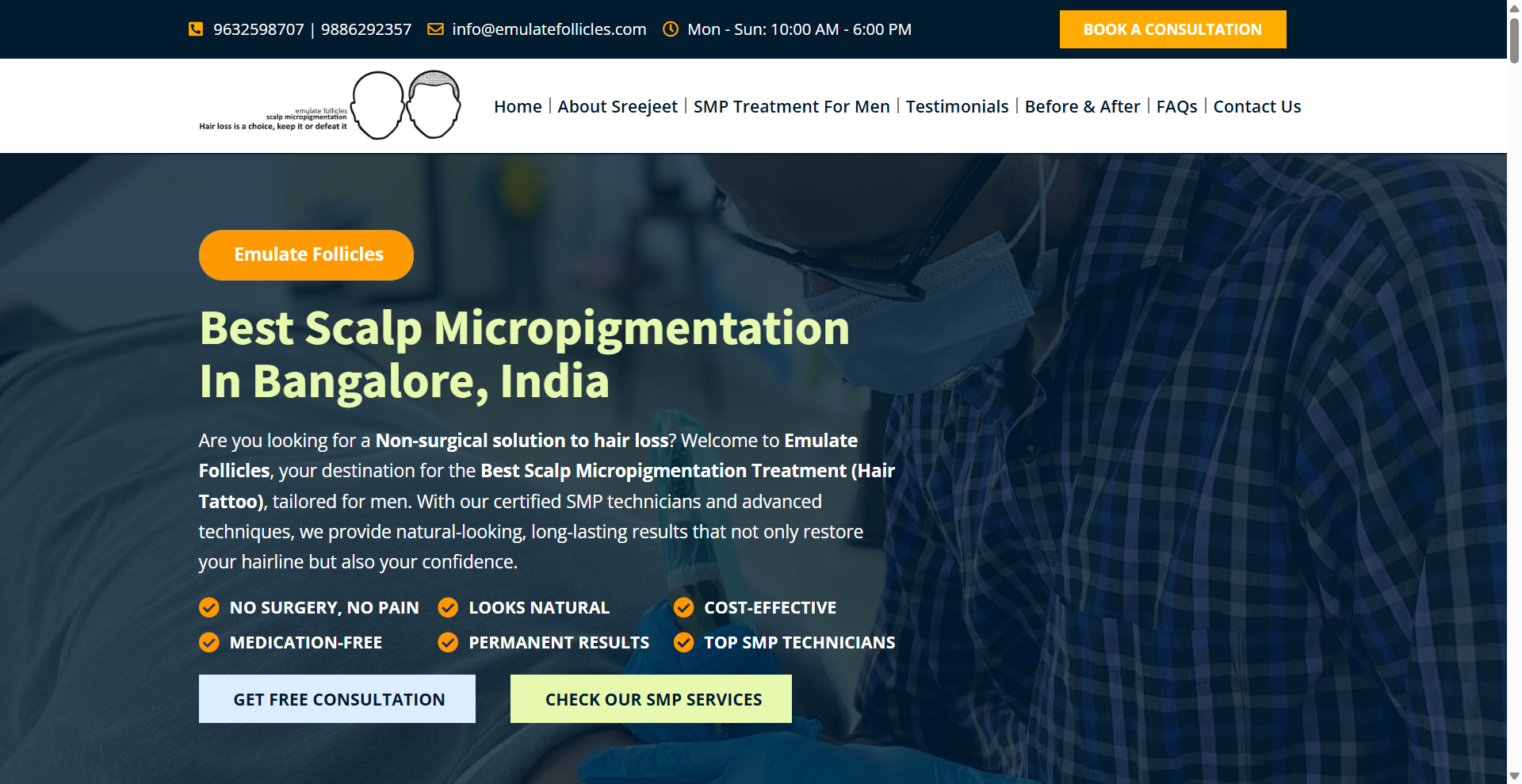
Task: Open the Home menu item
Action: 518,107
